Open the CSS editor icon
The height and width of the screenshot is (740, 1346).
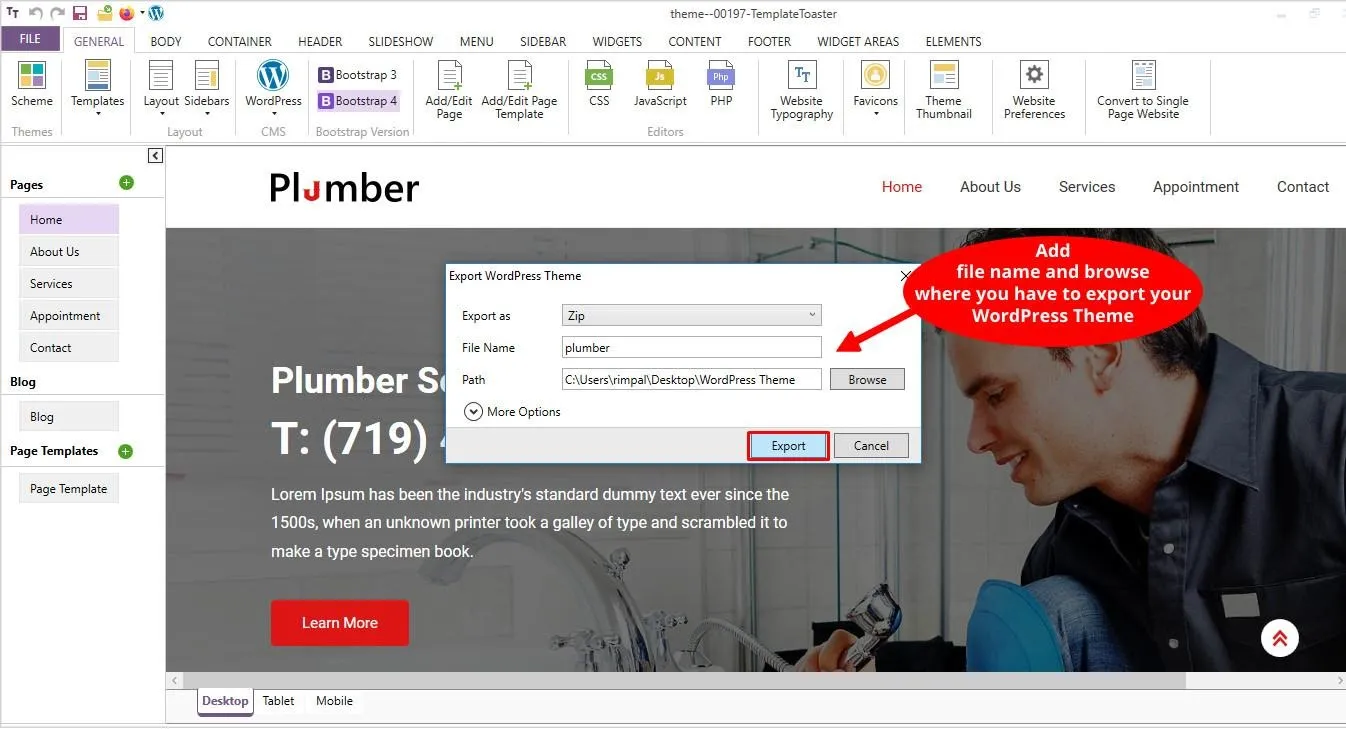tap(599, 77)
